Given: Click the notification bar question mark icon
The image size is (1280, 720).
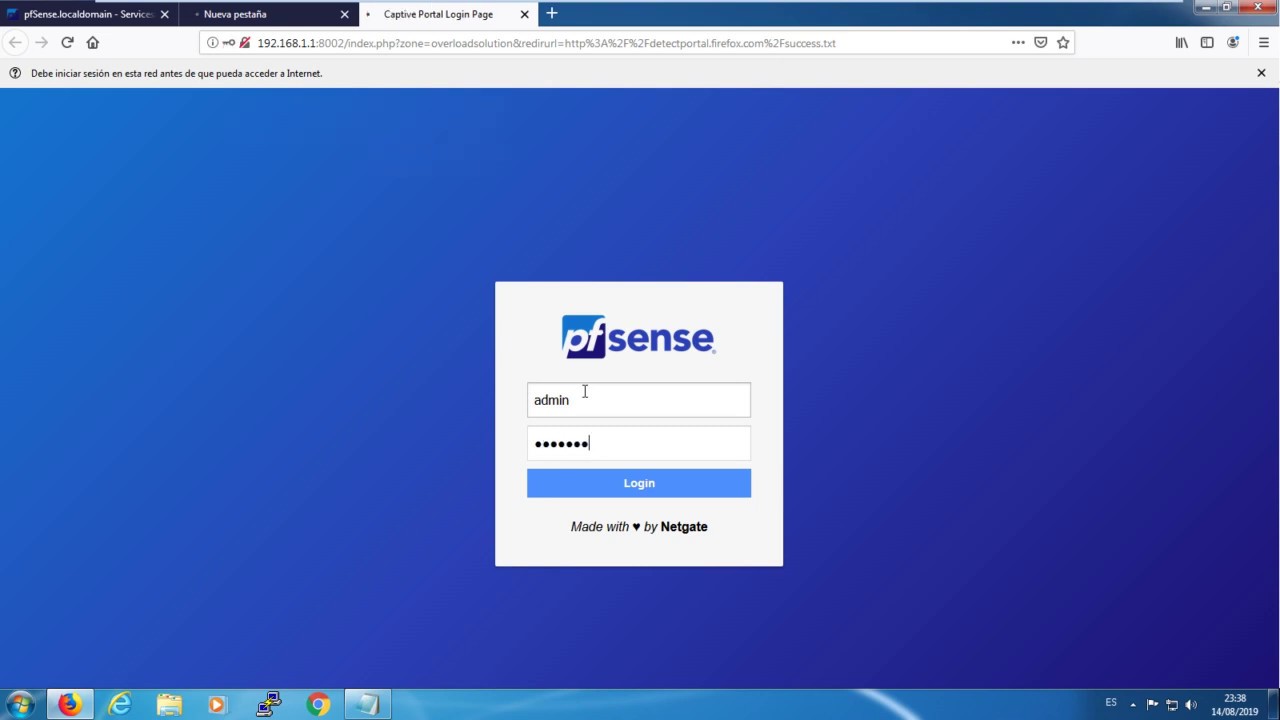Looking at the screenshot, I should point(15,73).
